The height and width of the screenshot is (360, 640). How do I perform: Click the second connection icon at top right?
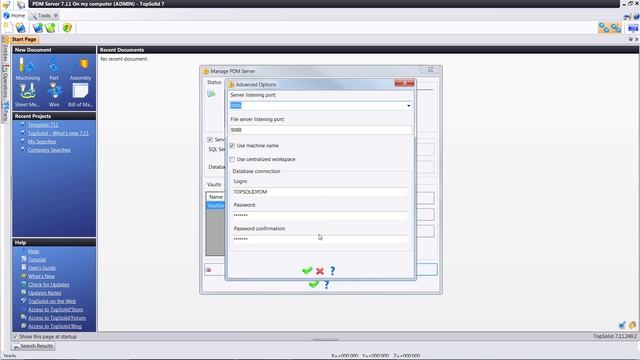tap(616, 27)
